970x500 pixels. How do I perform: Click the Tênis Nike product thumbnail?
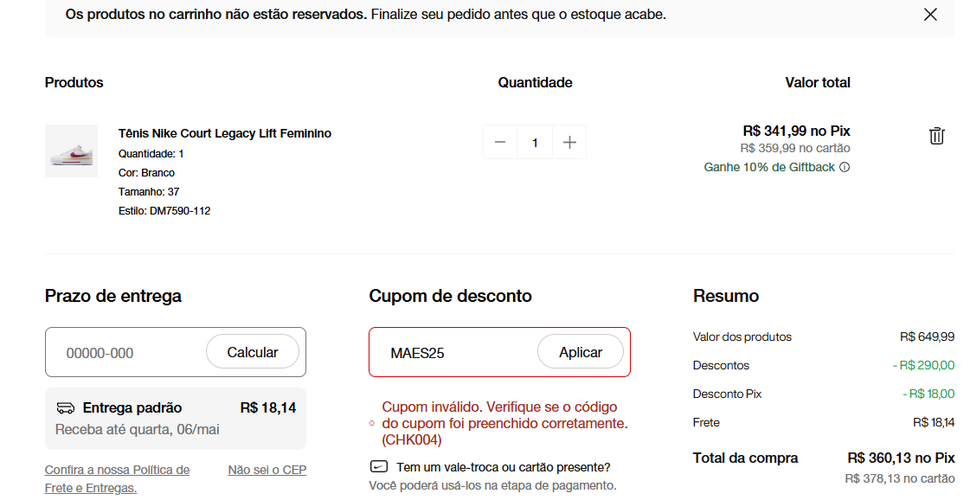pyautogui.click(x=71, y=151)
